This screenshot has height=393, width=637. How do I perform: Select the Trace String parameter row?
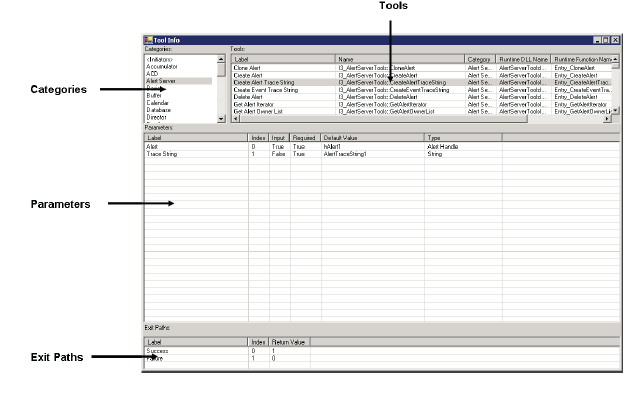[x=382, y=154]
